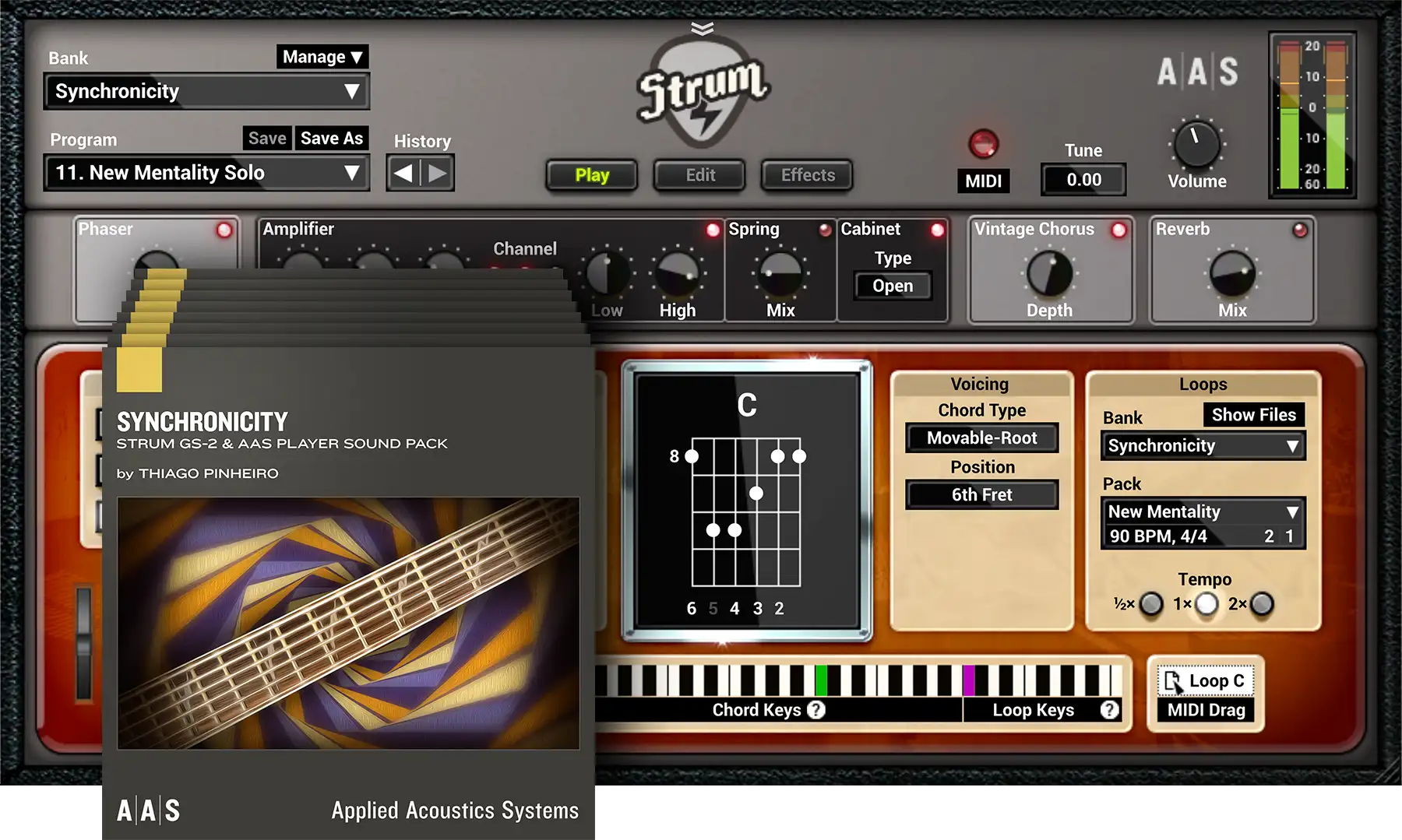Click the History forward arrow

[437, 172]
